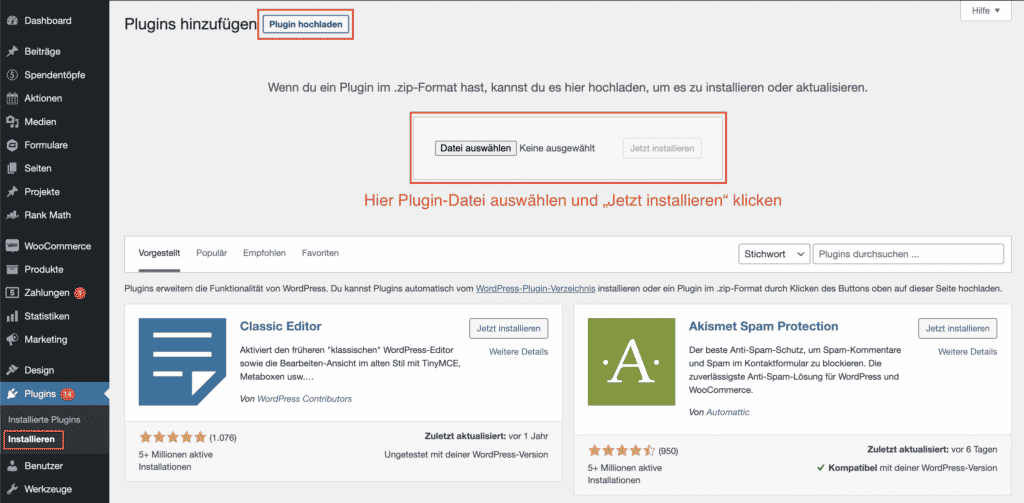The image size is (1024, 503).
Task: Open Weitere Details for Classic Editor
Action: (x=519, y=351)
